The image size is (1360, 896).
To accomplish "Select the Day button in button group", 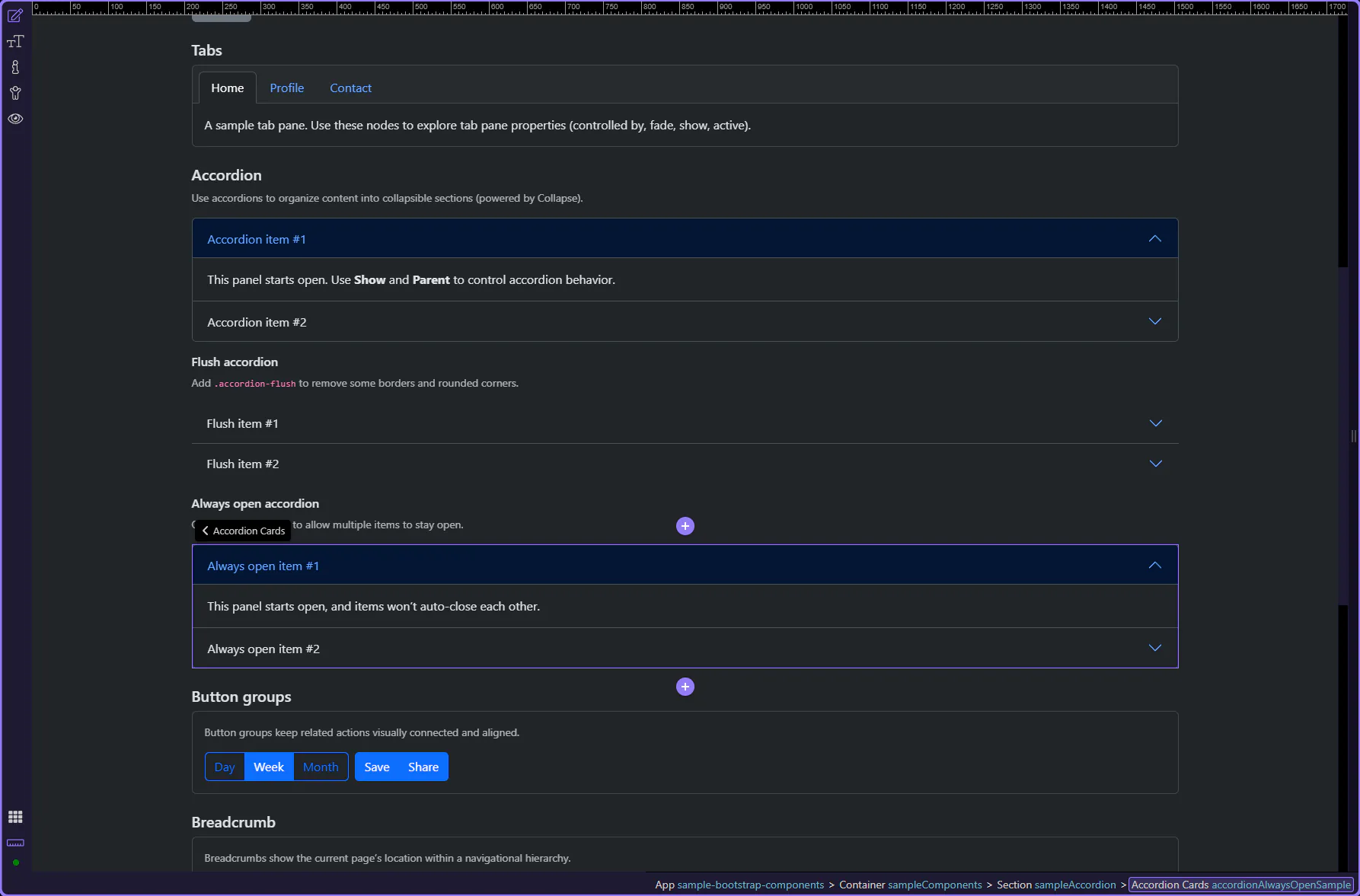I will (225, 767).
